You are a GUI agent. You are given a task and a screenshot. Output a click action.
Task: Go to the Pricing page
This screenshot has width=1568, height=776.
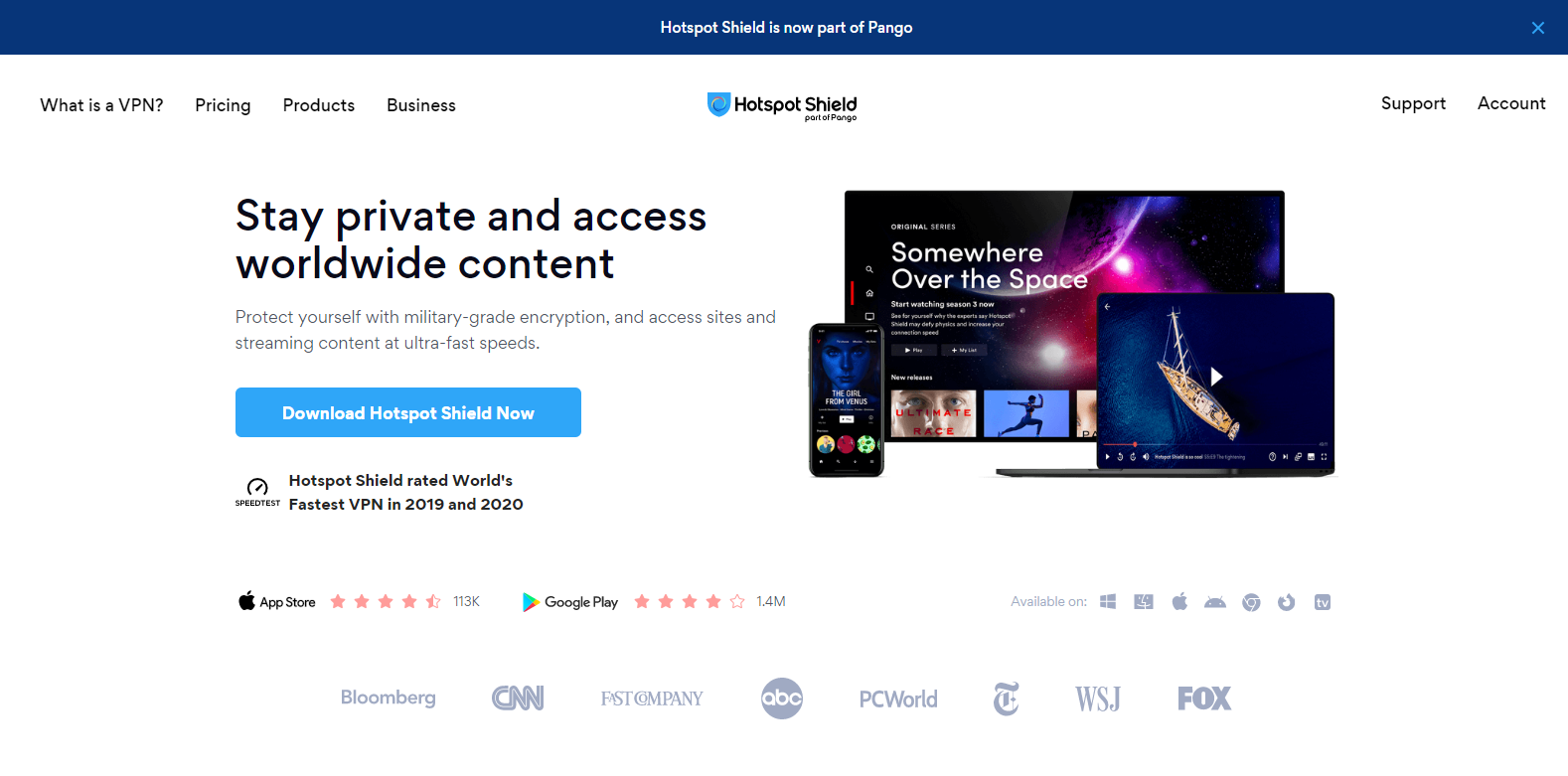pos(223,105)
